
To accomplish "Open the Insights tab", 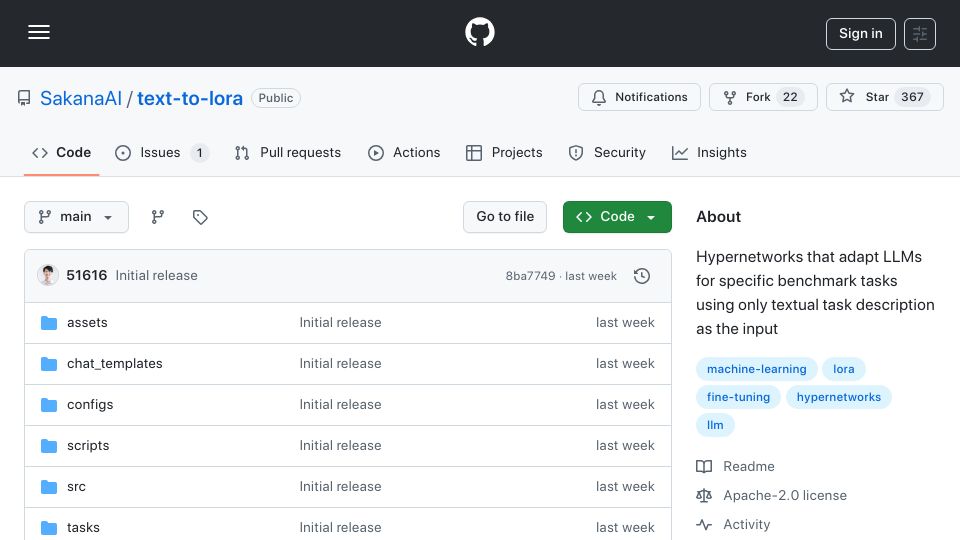I will [709, 152].
